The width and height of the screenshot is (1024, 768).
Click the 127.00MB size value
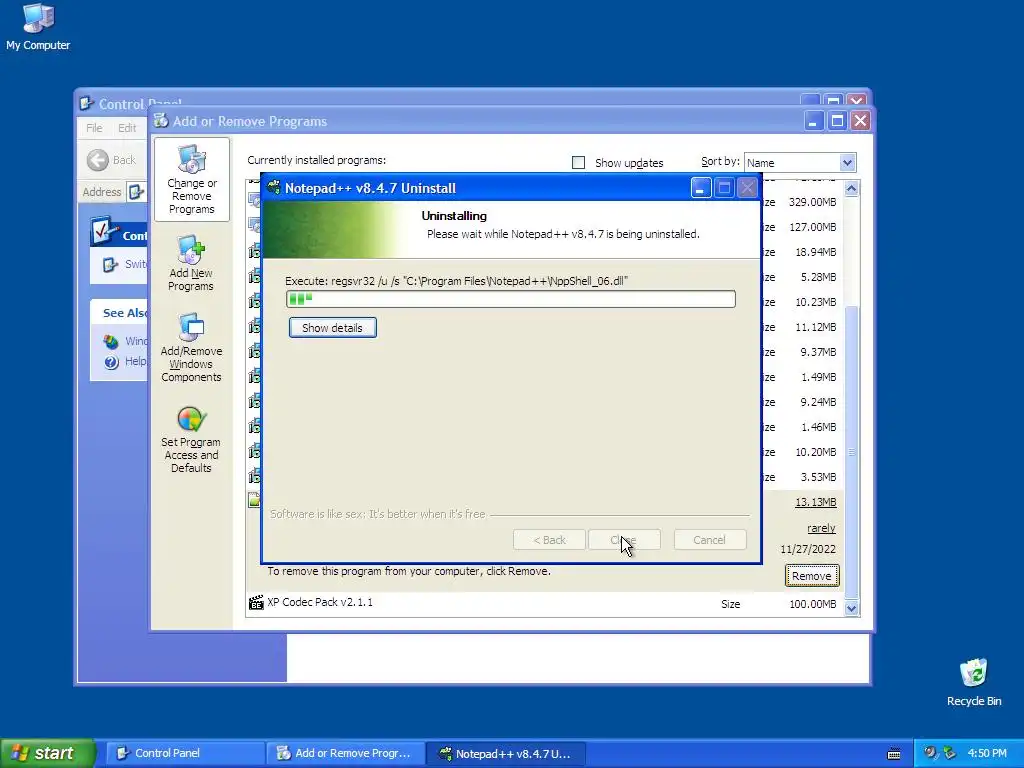coord(812,227)
